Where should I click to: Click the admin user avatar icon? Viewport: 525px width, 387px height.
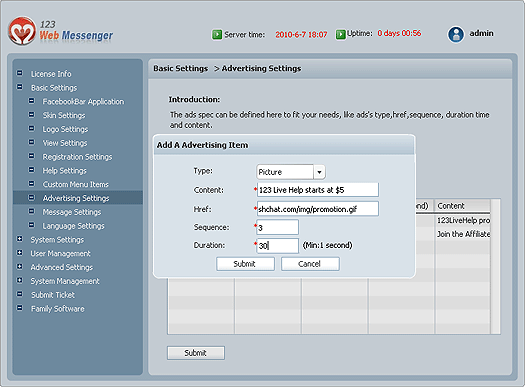click(x=456, y=34)
